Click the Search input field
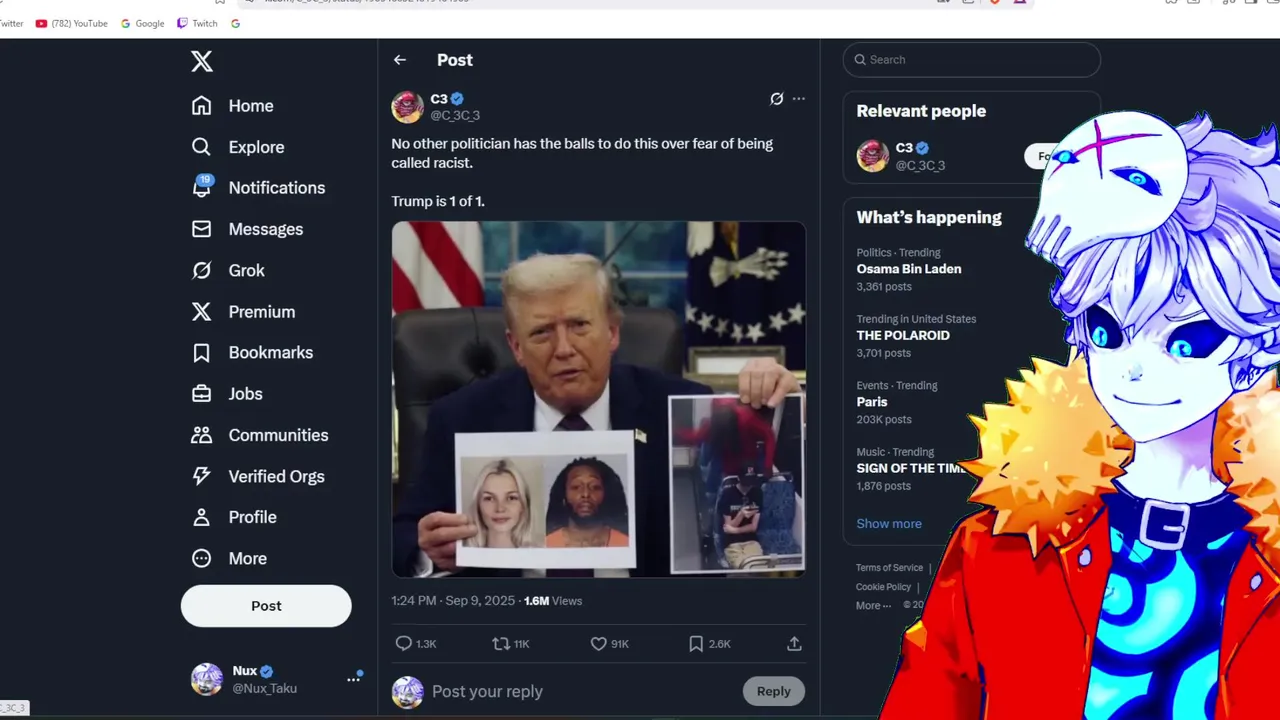The height and width of the screenshot is (720, 1280). pos(971,60)
